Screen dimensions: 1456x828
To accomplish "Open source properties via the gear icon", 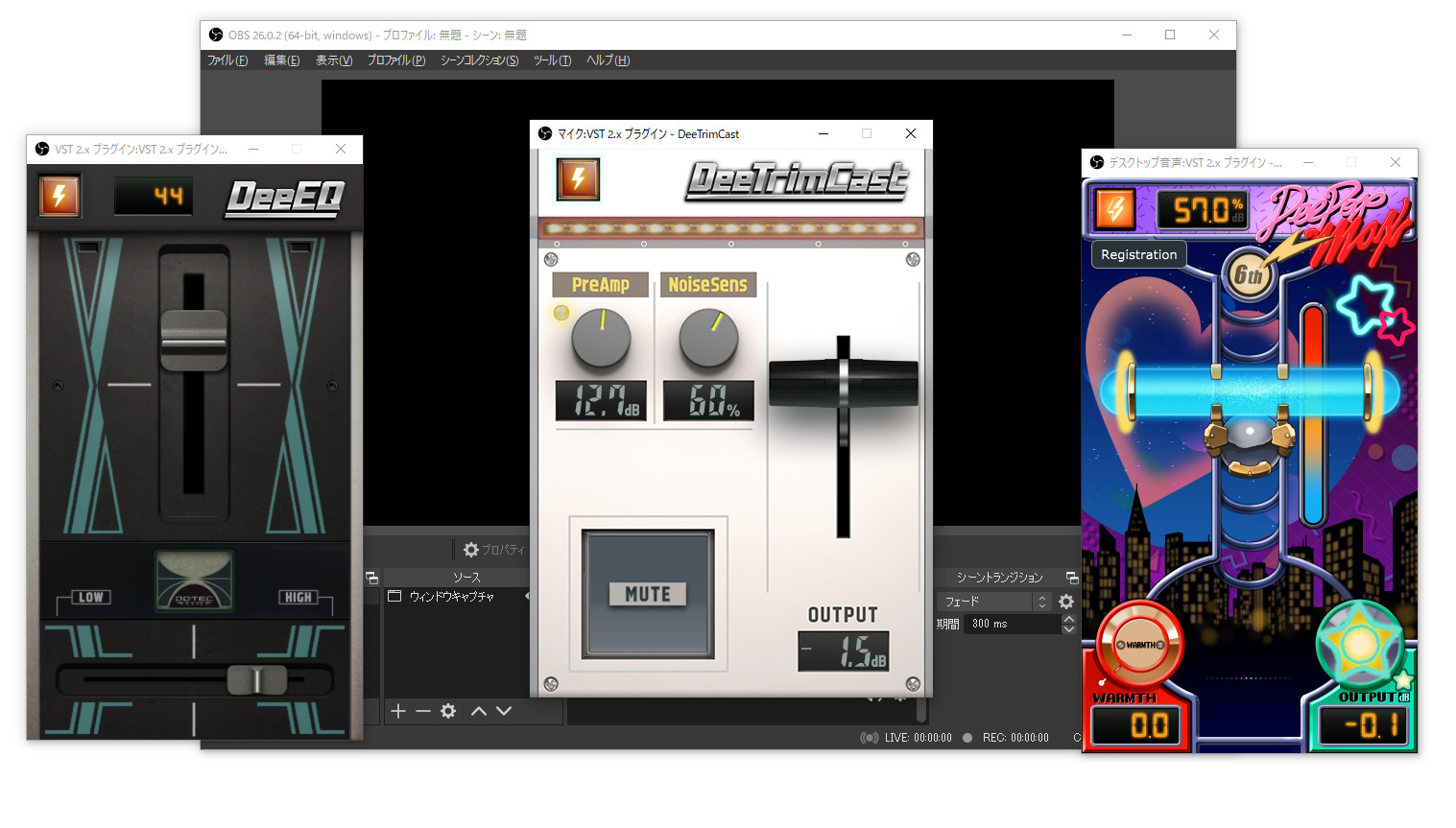I will pyautogui.click(x=448, y=711).
